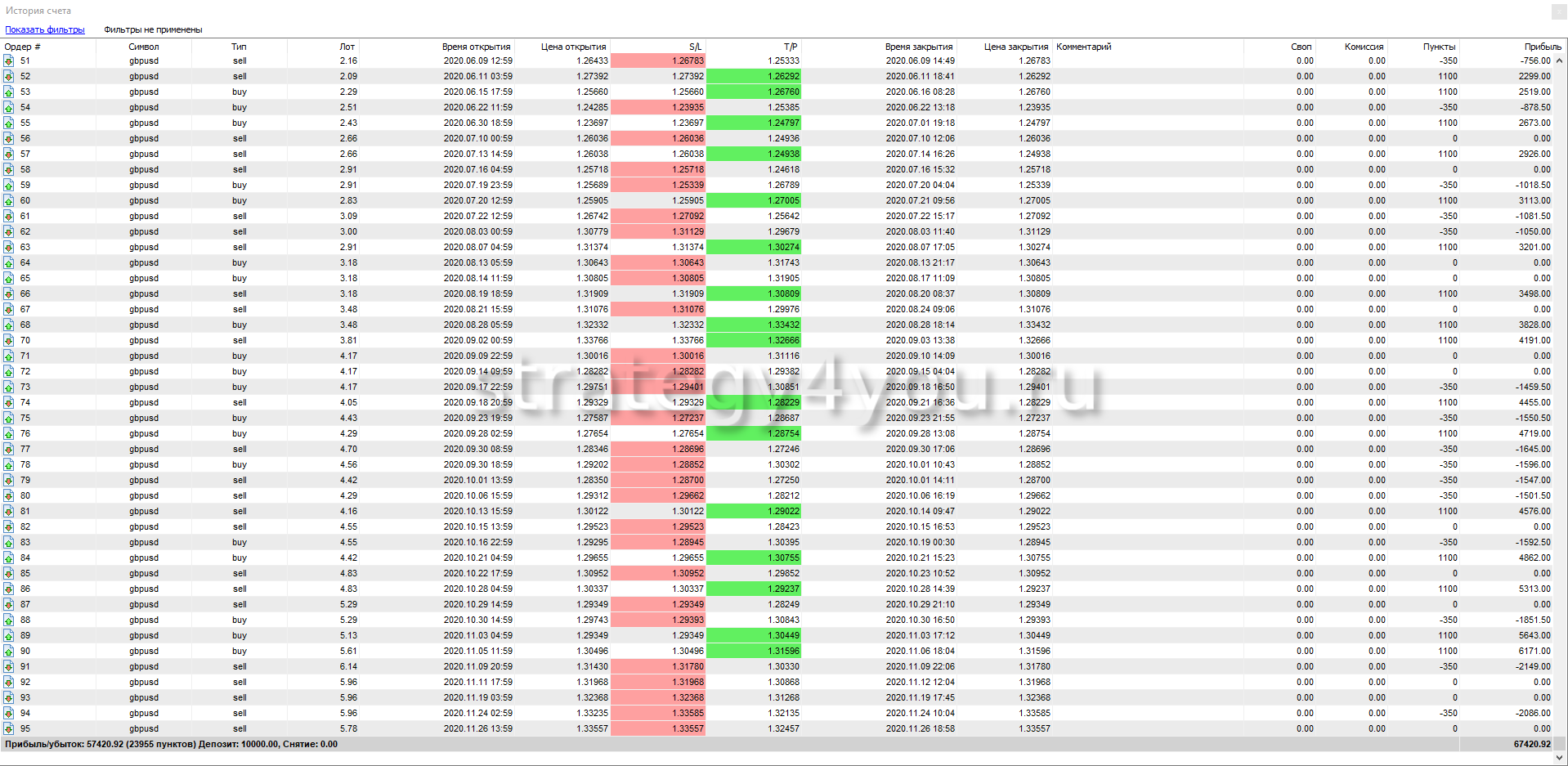Click the green T/P cell 1.26292
Screen dimensions: 1568x766
(x=753, y=77)
